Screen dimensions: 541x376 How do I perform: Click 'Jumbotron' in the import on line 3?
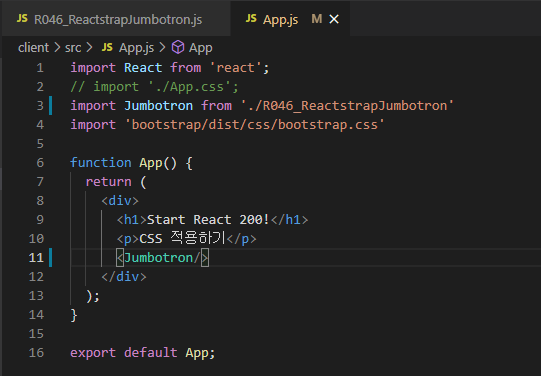[158, 106]
